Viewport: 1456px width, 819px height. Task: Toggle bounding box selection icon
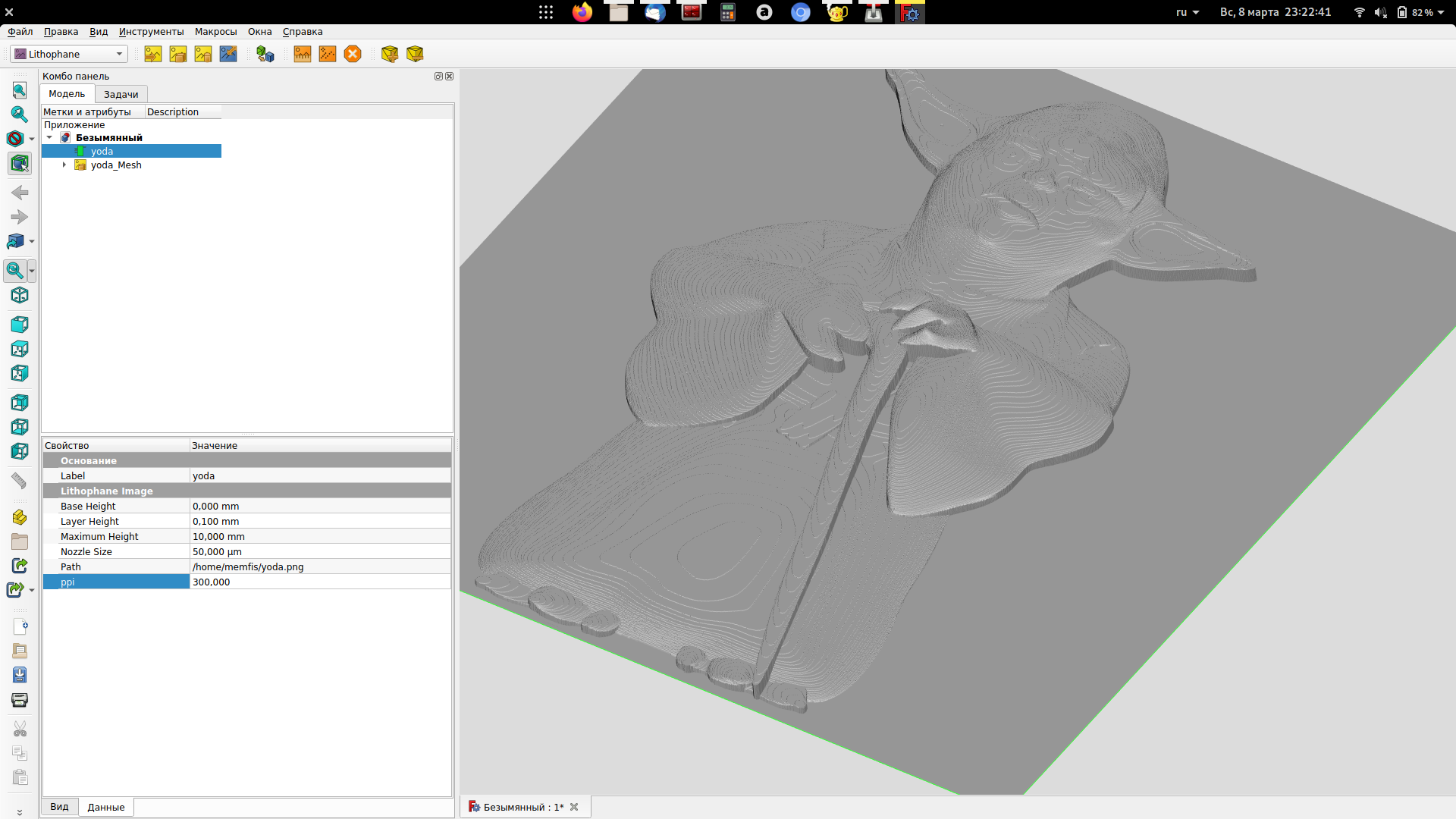coord(19,164)
